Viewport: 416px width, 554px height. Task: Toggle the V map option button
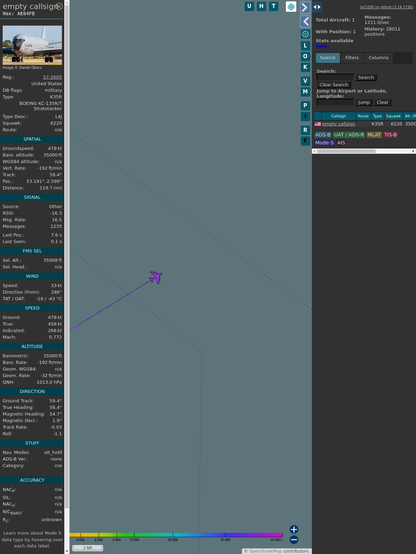point(305,81)
